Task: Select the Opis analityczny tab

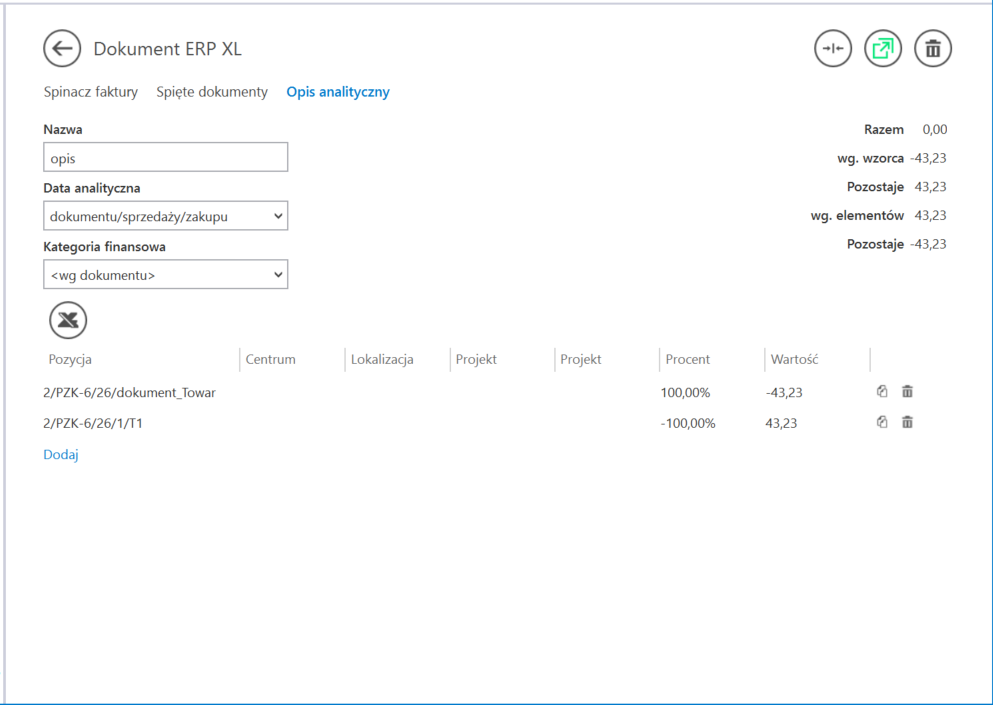Action: [338, 92]
